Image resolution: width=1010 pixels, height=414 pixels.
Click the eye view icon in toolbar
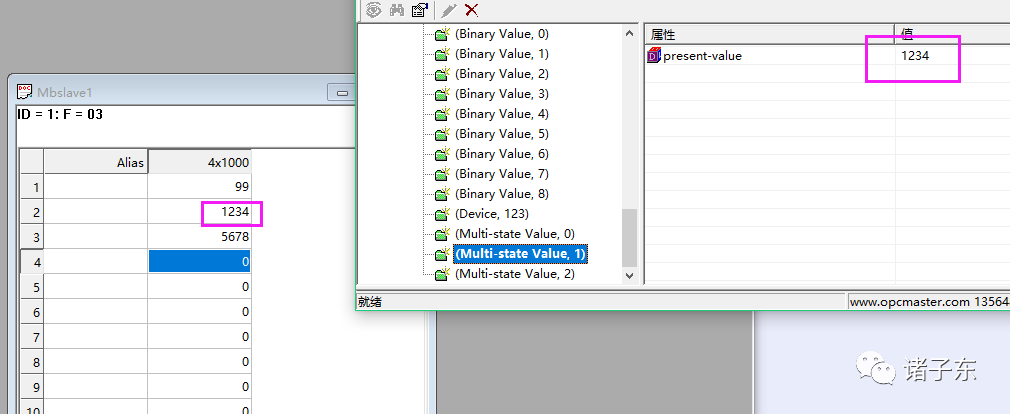click(x=374, y=10)
